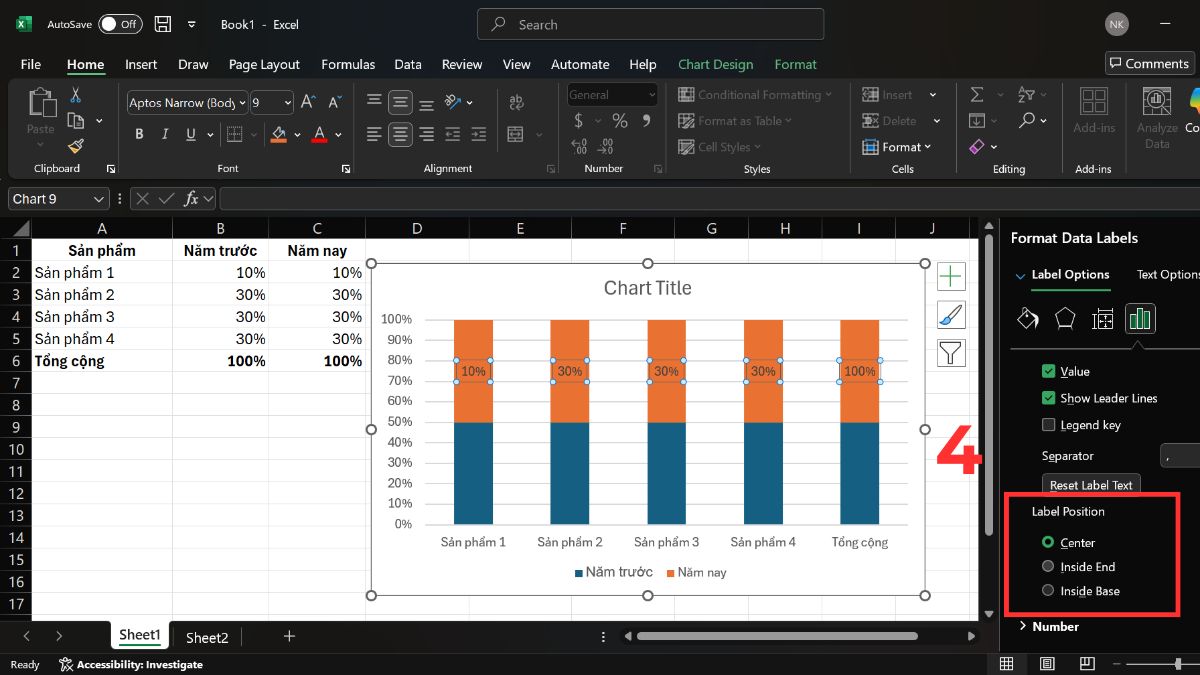
Task: Open the Comments button
Action: (1149, 63)
